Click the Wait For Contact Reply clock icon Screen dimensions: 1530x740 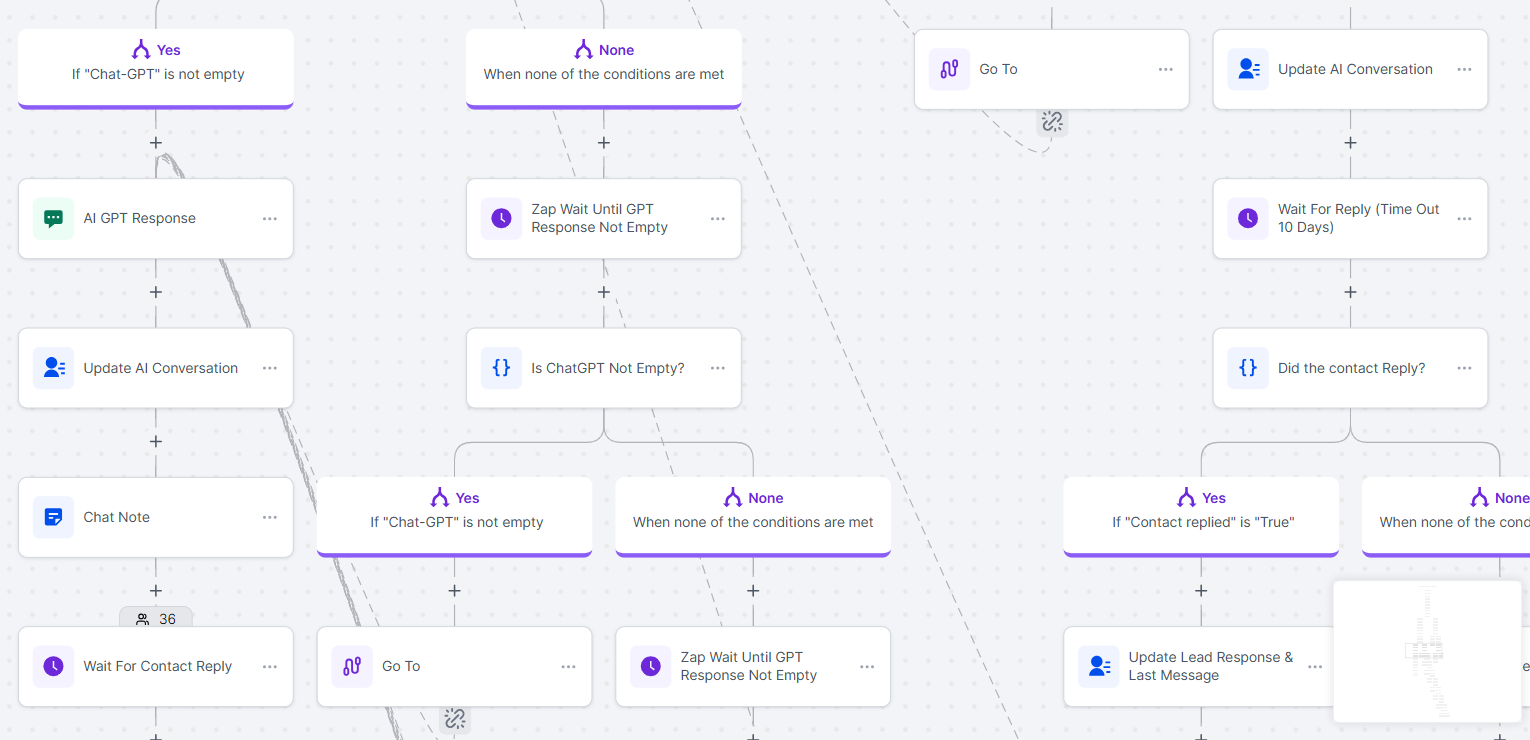(54, 667)
